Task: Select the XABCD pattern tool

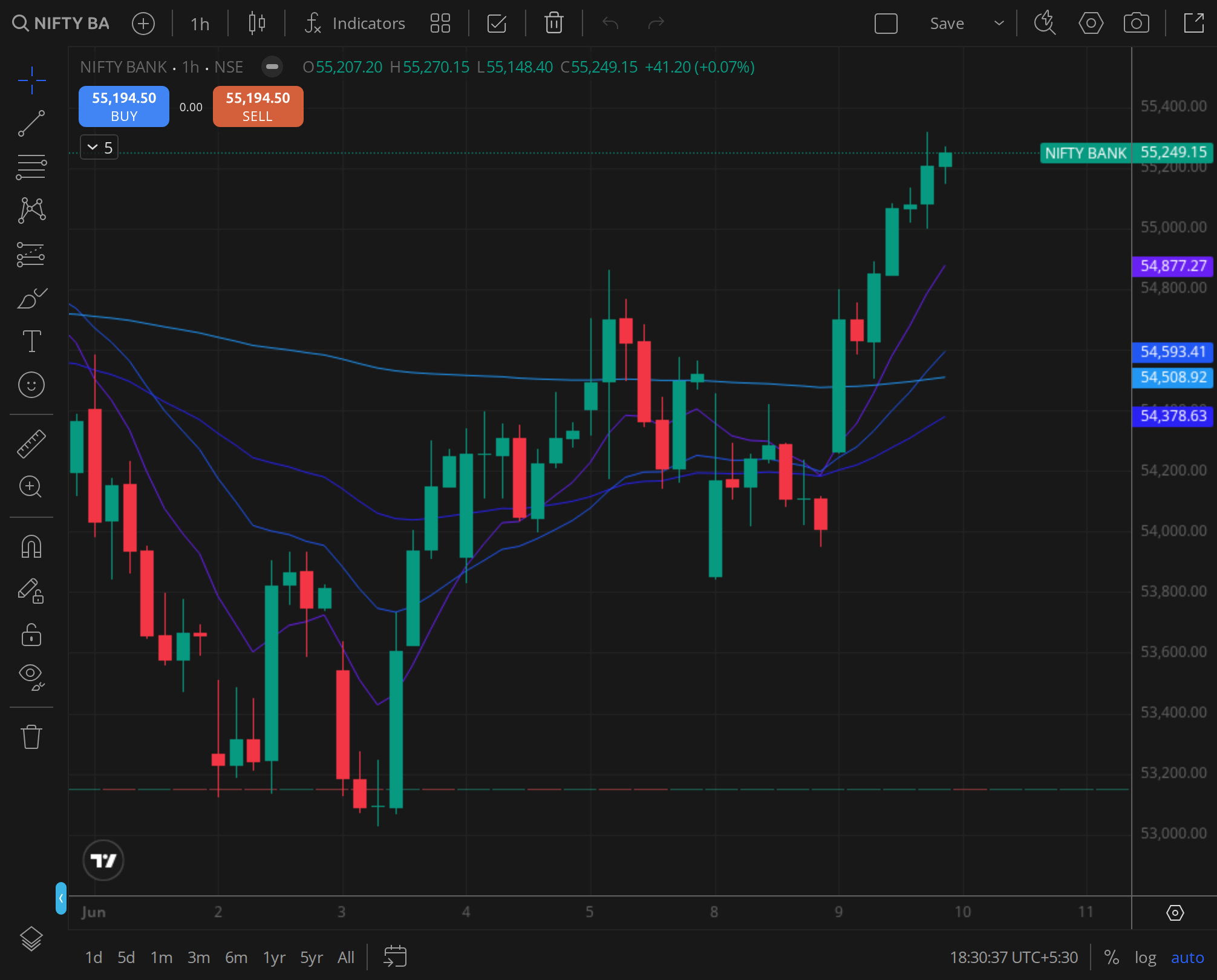Action: tap(31, 211)
